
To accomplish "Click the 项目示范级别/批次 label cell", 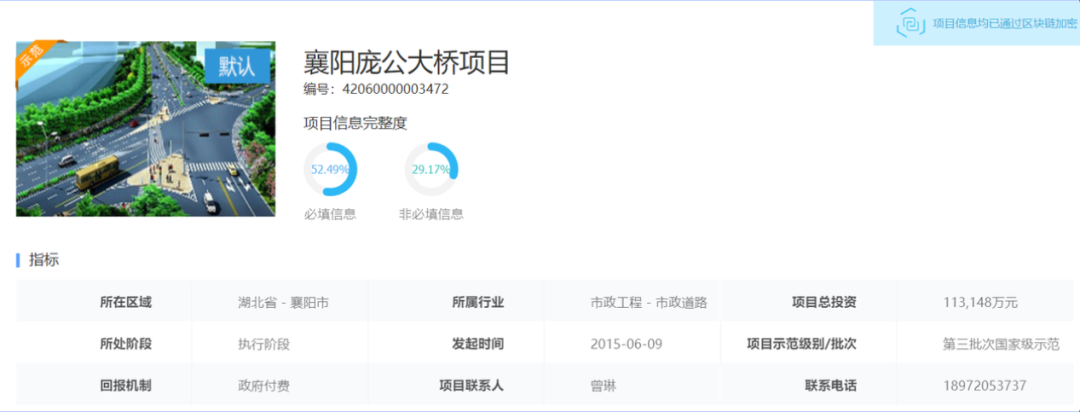I will (808, 343).
